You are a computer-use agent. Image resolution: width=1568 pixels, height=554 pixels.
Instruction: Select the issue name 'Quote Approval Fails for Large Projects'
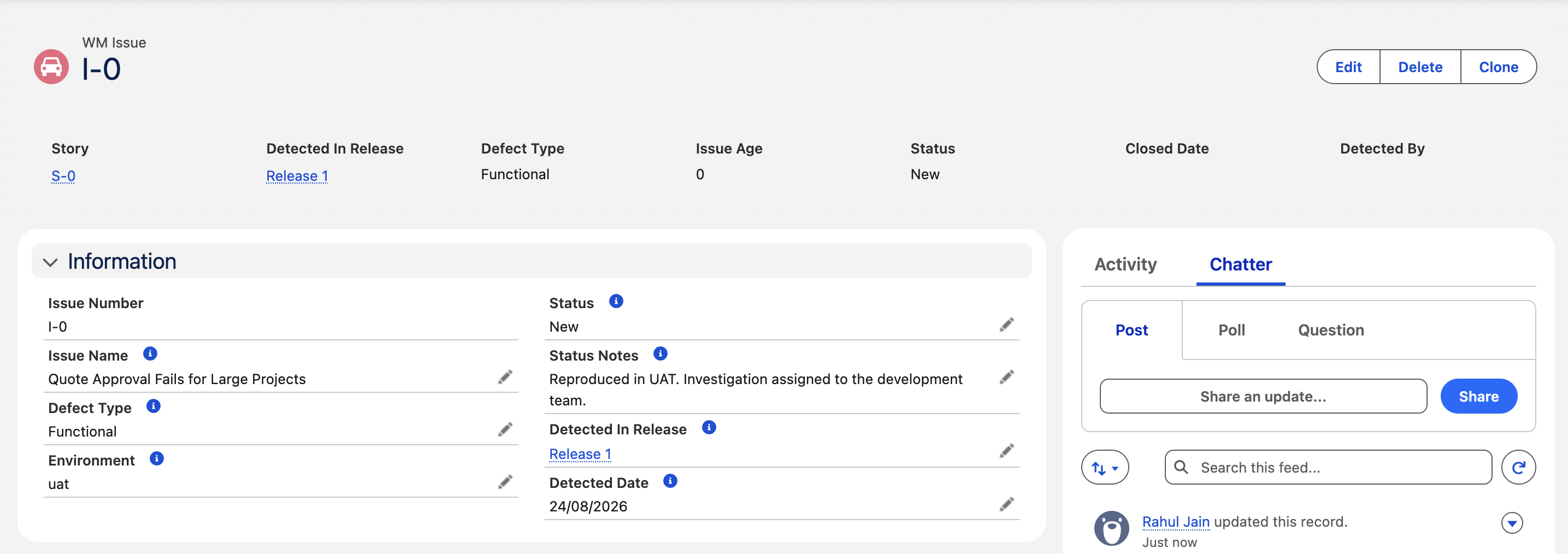pyautogui.click(x=177, y=379)
